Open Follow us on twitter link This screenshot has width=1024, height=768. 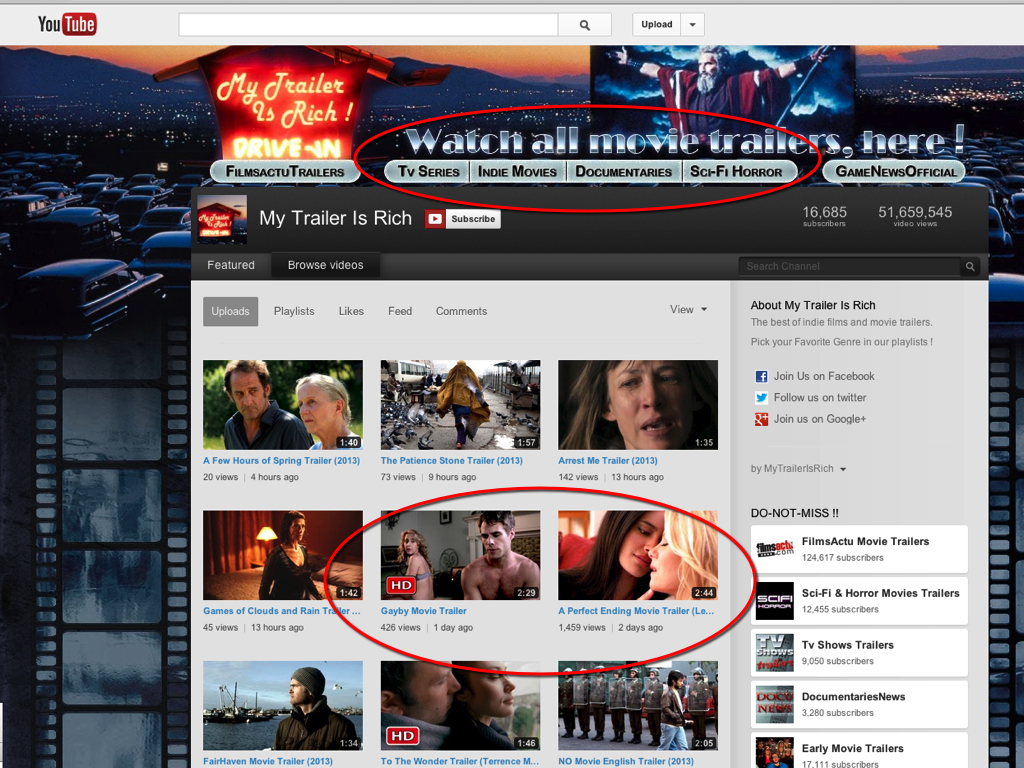[x=820, y=398]
